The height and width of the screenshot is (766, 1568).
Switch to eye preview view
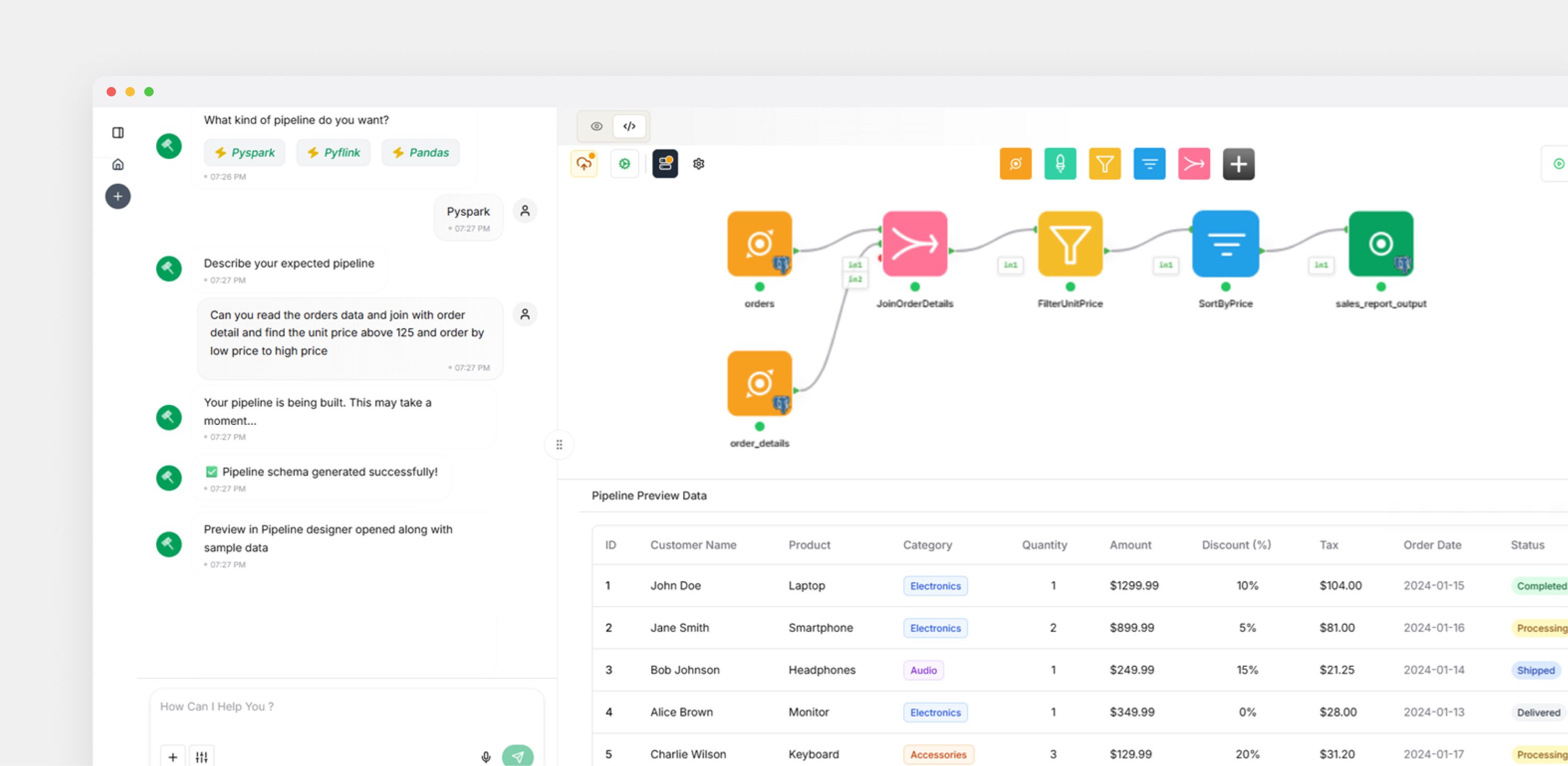[596, 126]
